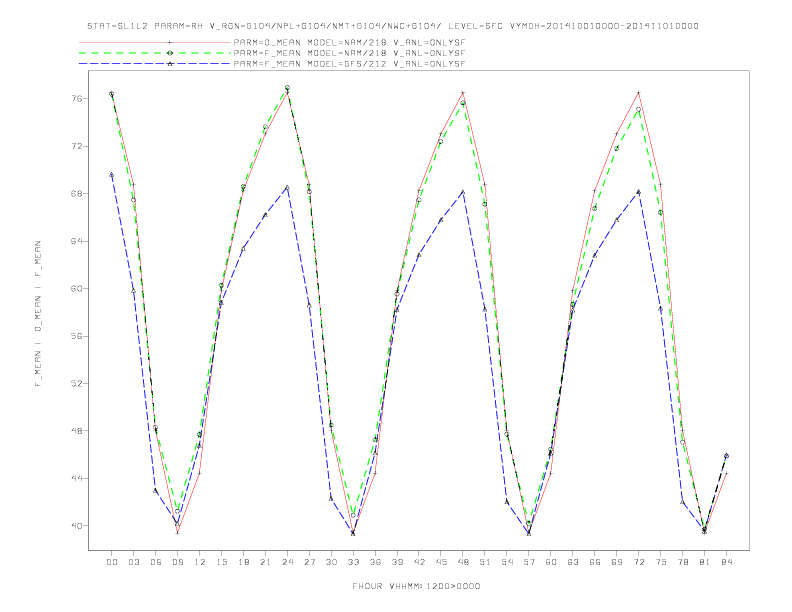Viewport: 792px width, 612px height.
Task: Click the red solid legend line sample
Action: tap(155, 42)
